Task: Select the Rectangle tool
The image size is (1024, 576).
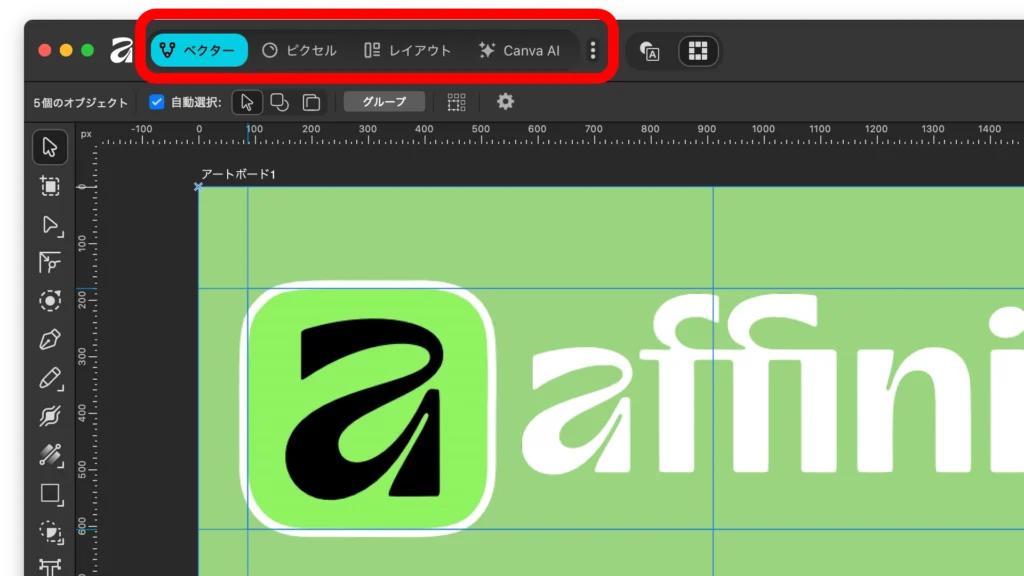Action: [48, 493]
